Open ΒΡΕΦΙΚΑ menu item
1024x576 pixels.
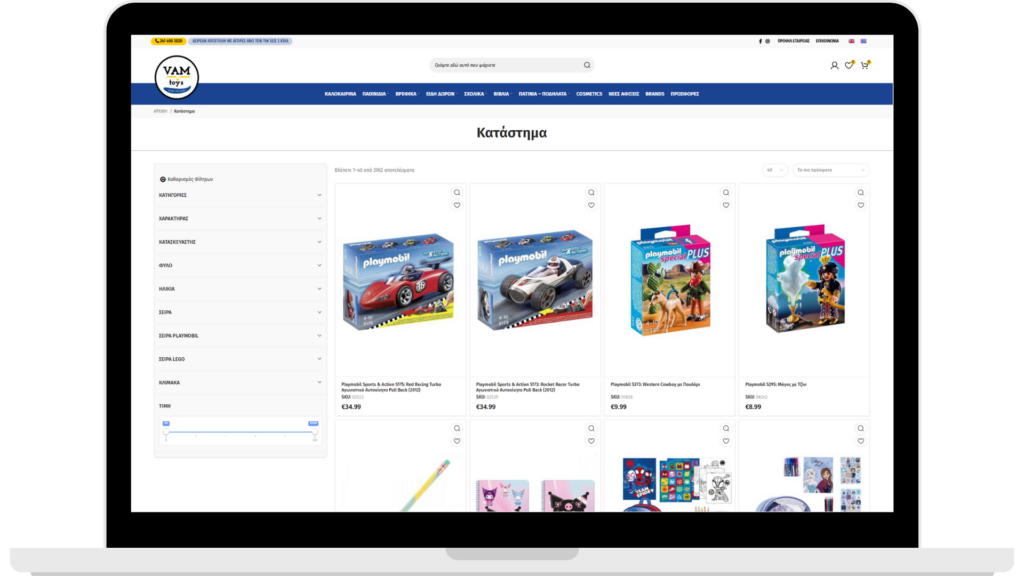(406, 94)
